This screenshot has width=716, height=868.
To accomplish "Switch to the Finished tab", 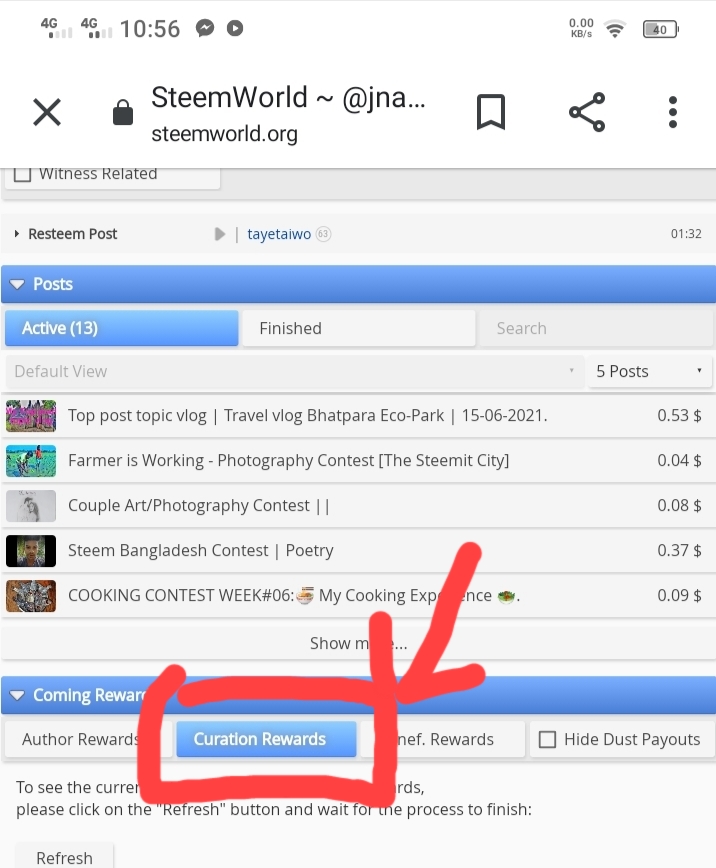I will tap(359, 328).
